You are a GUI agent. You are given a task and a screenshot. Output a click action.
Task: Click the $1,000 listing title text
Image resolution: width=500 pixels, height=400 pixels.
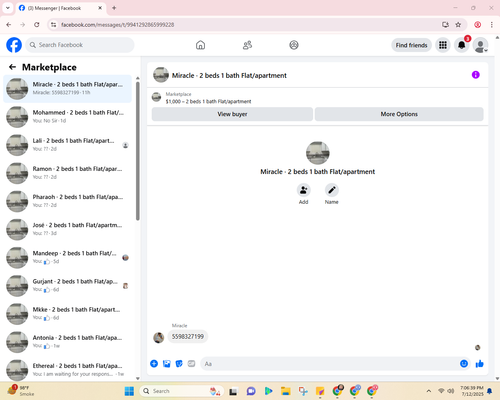tap(208, 101)
